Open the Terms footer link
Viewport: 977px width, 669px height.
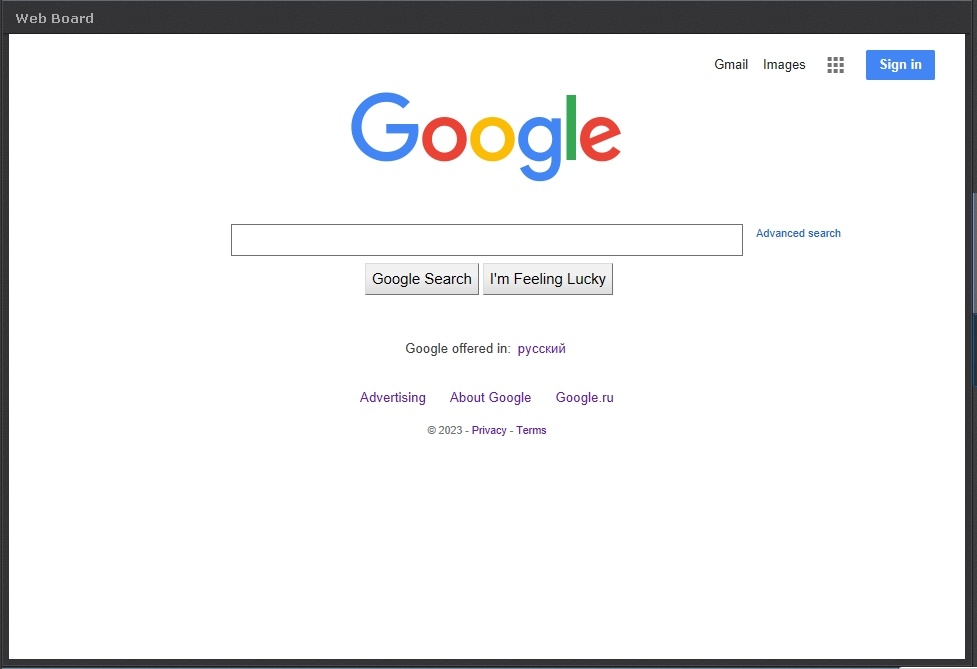coord(531,431)
